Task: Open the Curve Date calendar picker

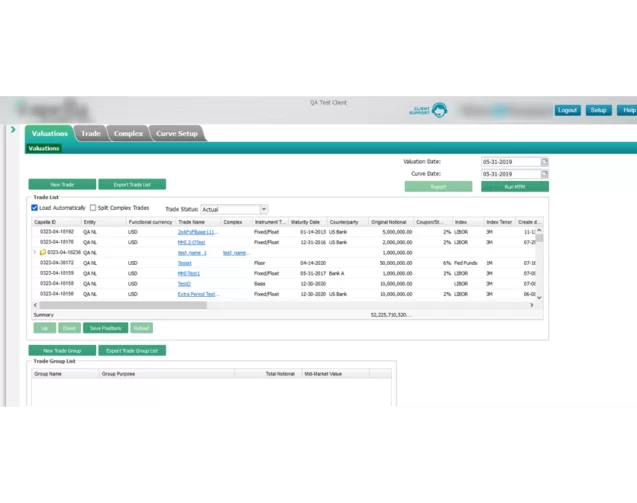Action: (544, 174)
